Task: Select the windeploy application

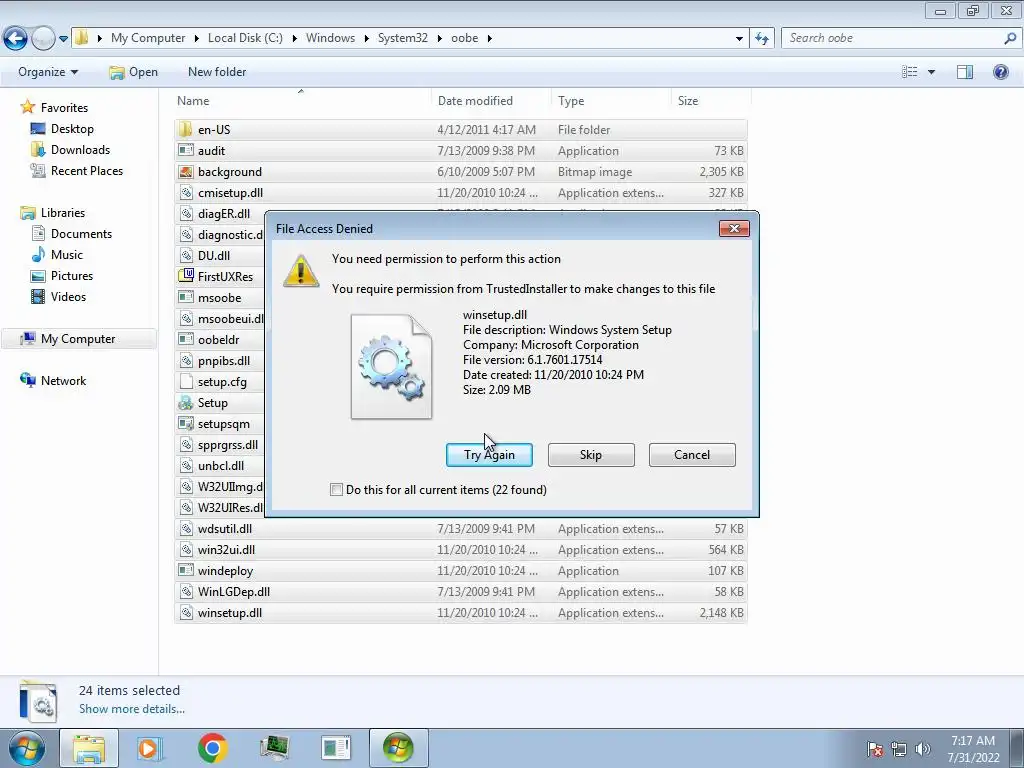Action: 460,570
